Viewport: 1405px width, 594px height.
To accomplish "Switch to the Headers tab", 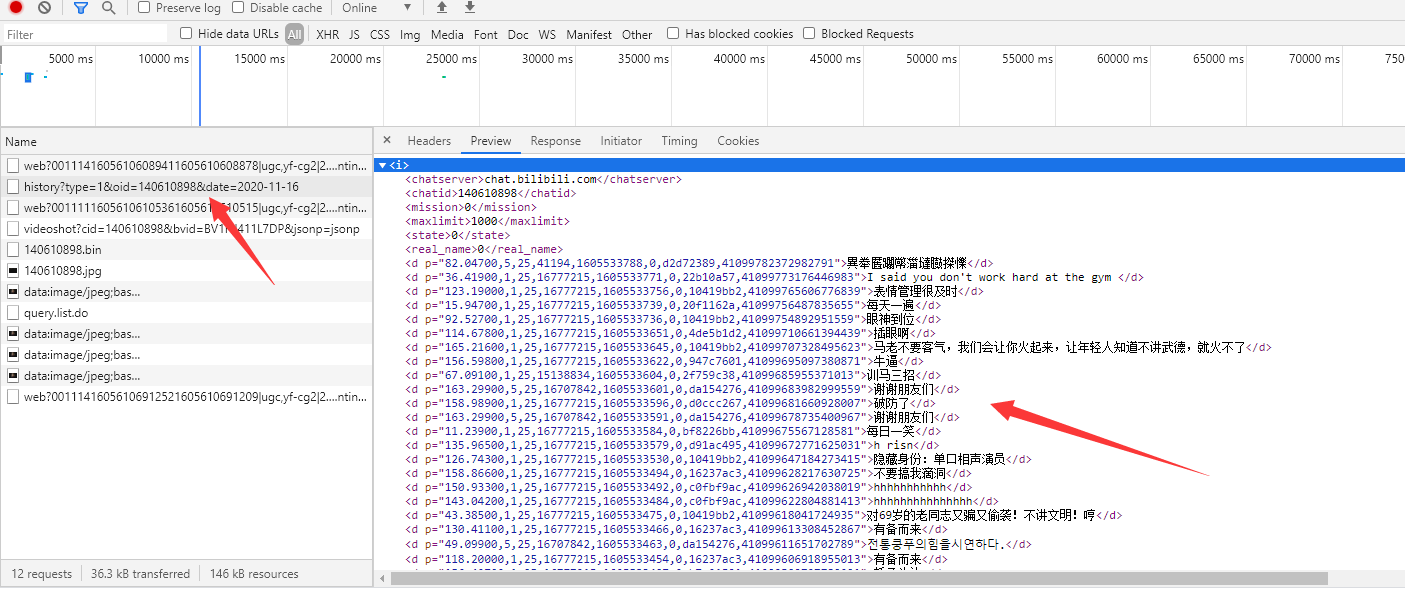I will tap(429, 141).
